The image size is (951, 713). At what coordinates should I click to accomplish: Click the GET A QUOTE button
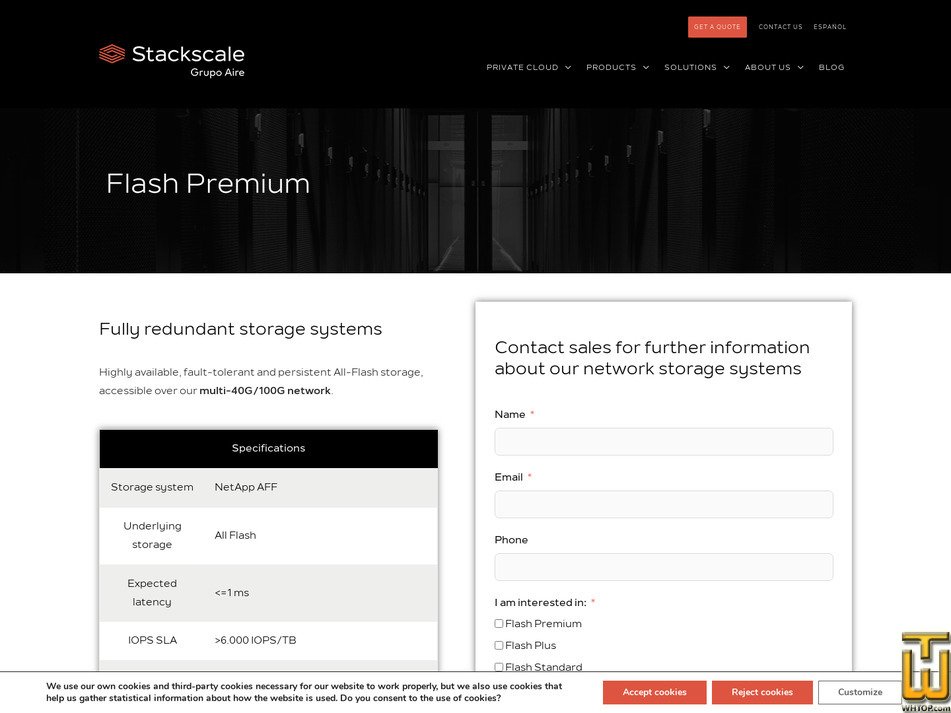[x=717, y=27]
